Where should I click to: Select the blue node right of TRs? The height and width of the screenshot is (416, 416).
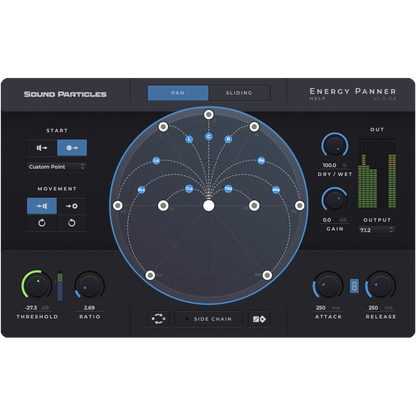(x=276, y=190)
